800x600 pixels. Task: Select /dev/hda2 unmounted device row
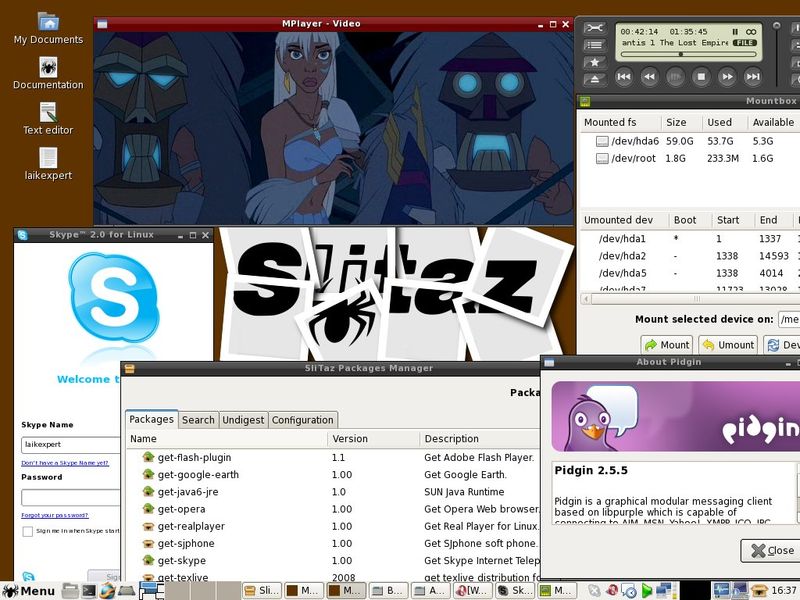690,256
